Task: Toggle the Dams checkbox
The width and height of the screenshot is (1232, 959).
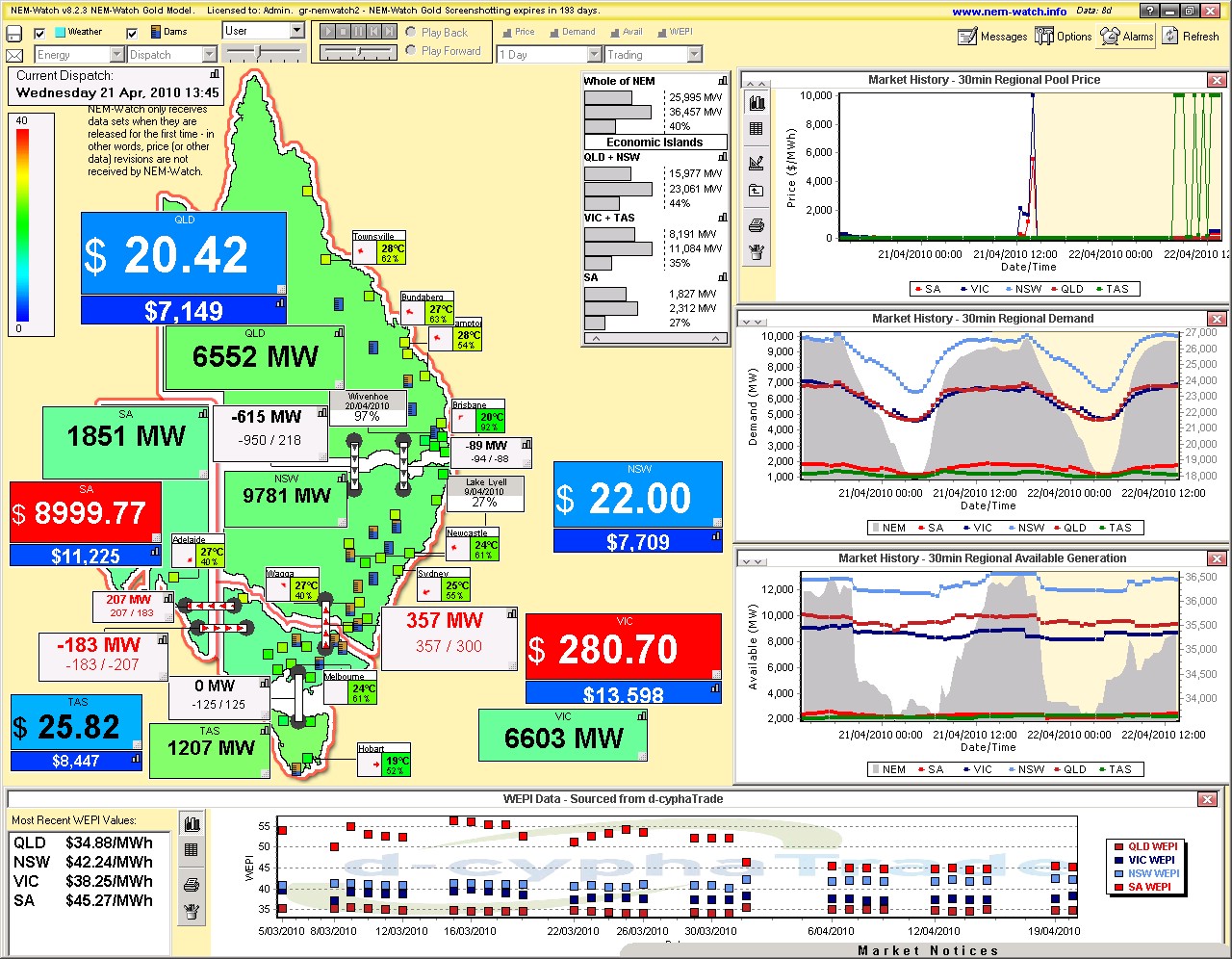Action: click(132, 33)
